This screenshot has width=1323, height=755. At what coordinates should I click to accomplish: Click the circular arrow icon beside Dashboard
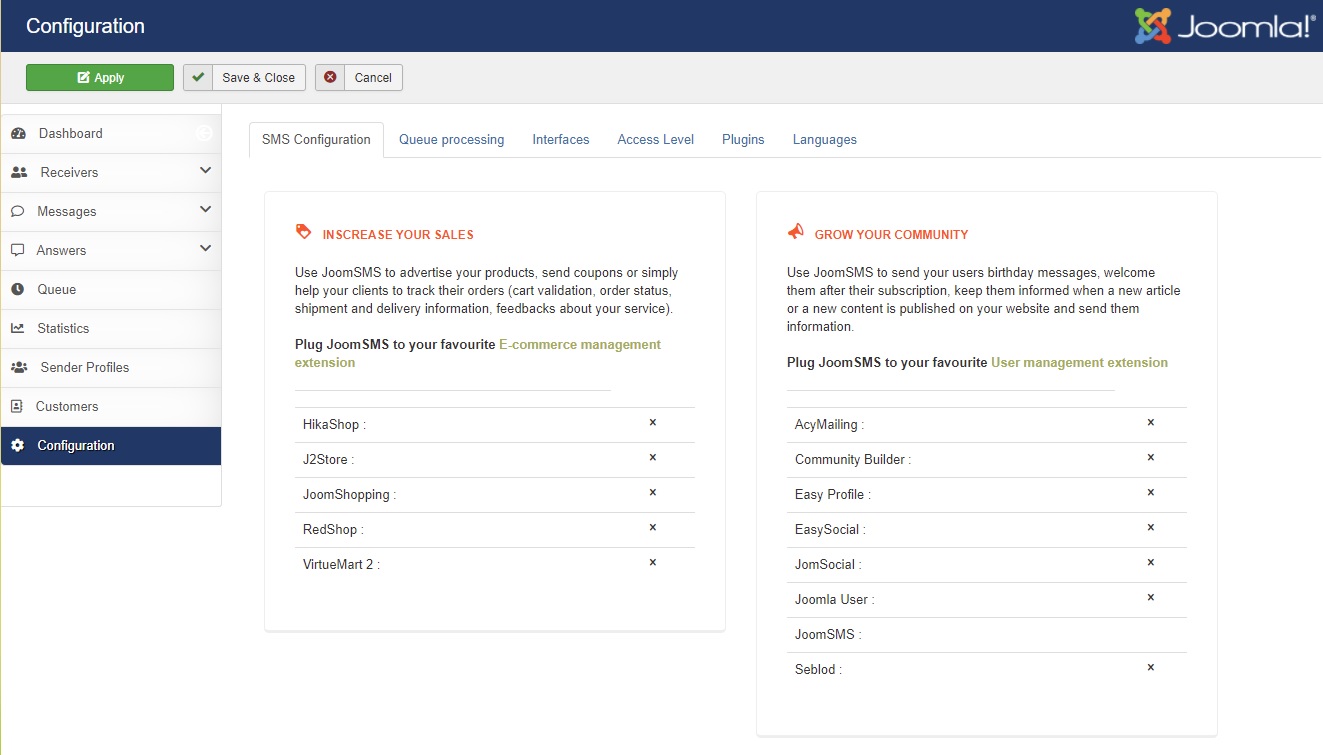pos(204,133)
